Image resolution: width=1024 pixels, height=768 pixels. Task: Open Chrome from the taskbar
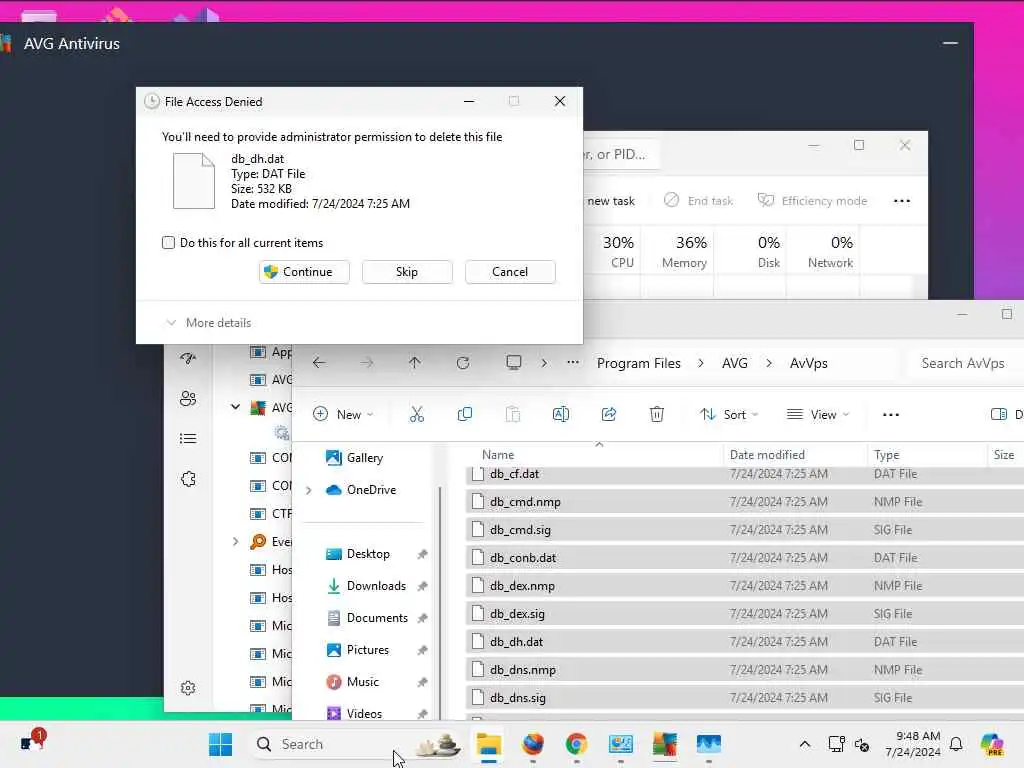tap(577, 744)
